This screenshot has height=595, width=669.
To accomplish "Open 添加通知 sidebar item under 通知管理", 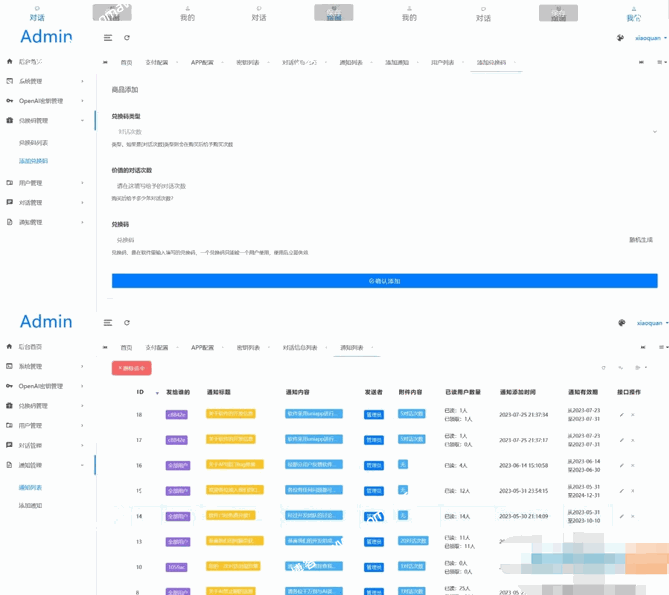I will point(30,506).
